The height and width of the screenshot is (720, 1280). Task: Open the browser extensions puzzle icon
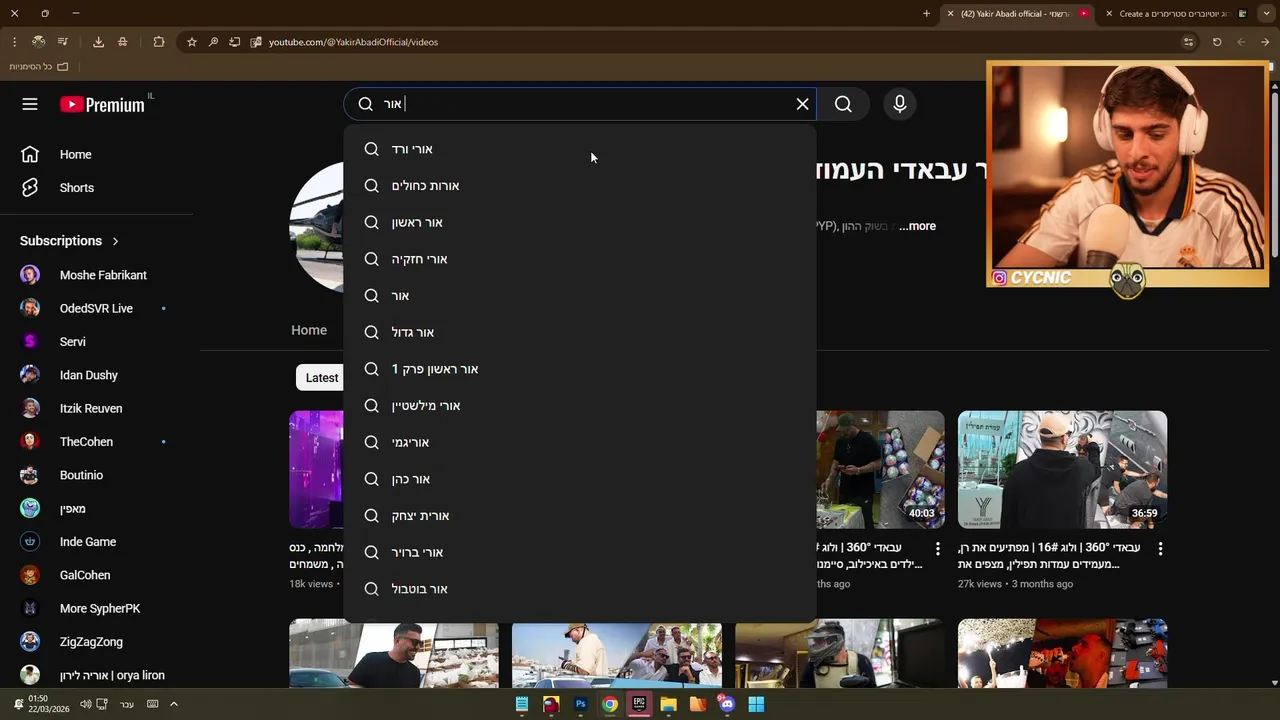pos(159,42)
